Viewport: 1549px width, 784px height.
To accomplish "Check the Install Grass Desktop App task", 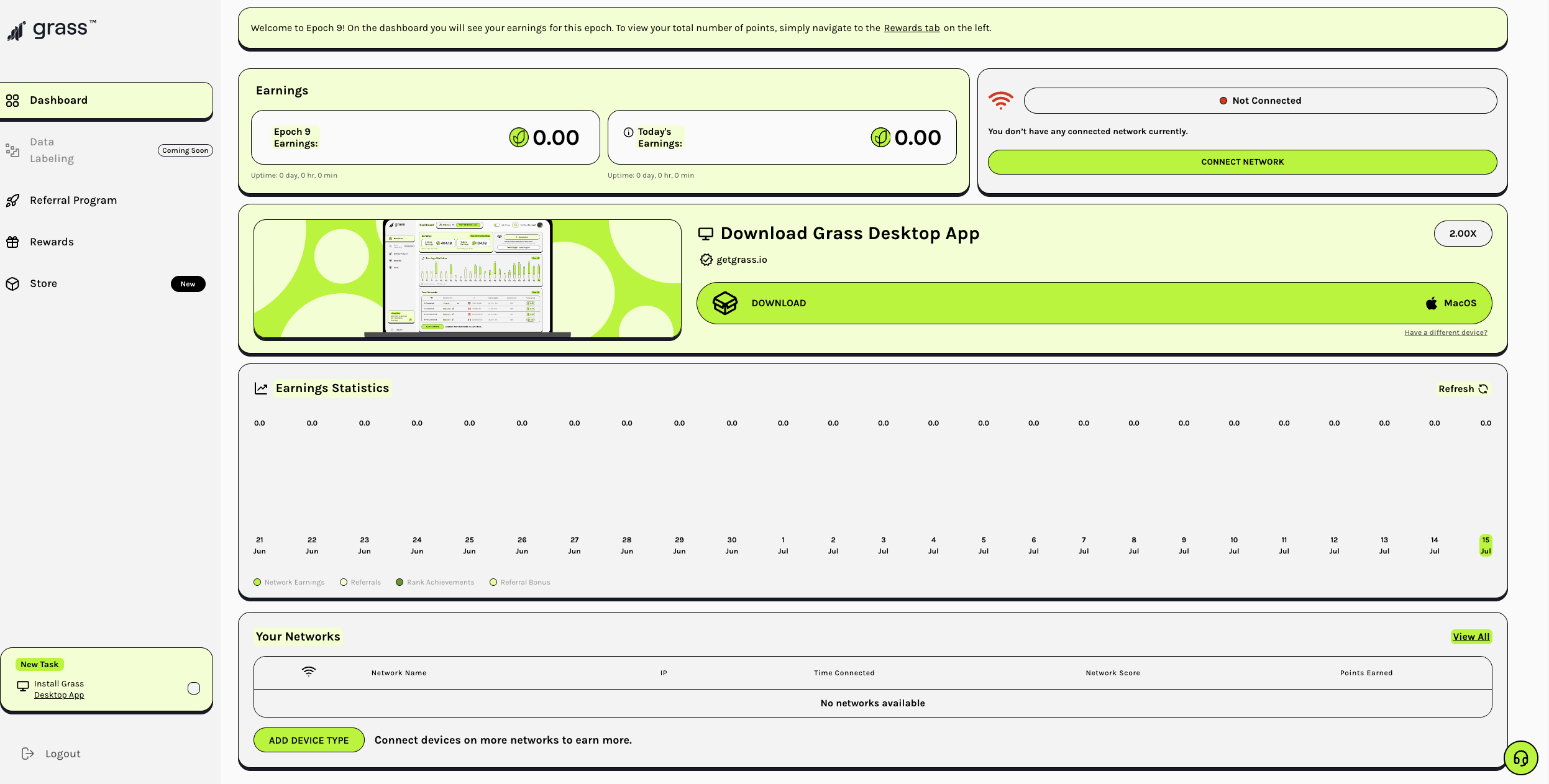I will [x=194, y=688].
